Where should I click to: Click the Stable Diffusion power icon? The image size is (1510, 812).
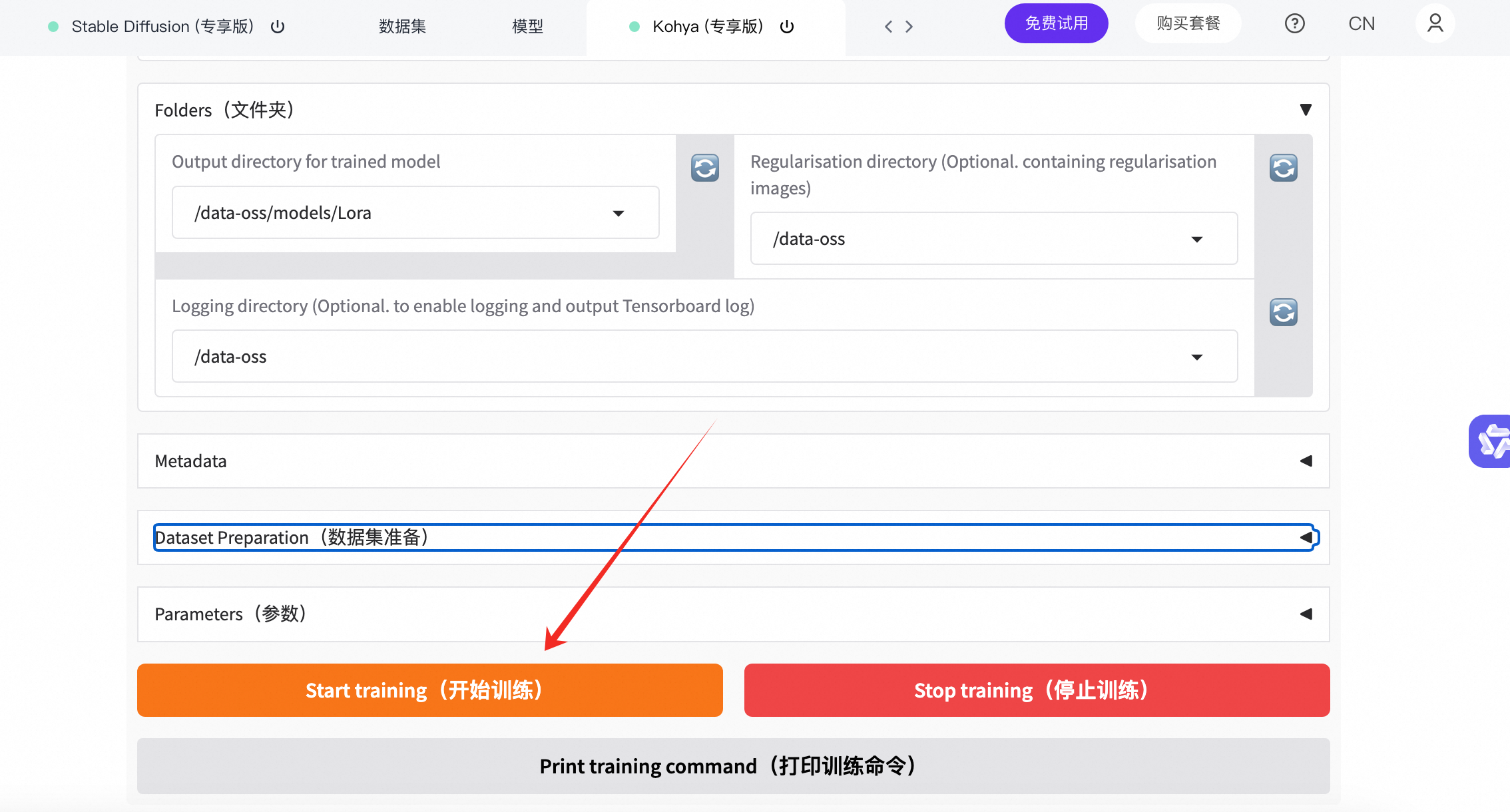click(x=278, y=27)
